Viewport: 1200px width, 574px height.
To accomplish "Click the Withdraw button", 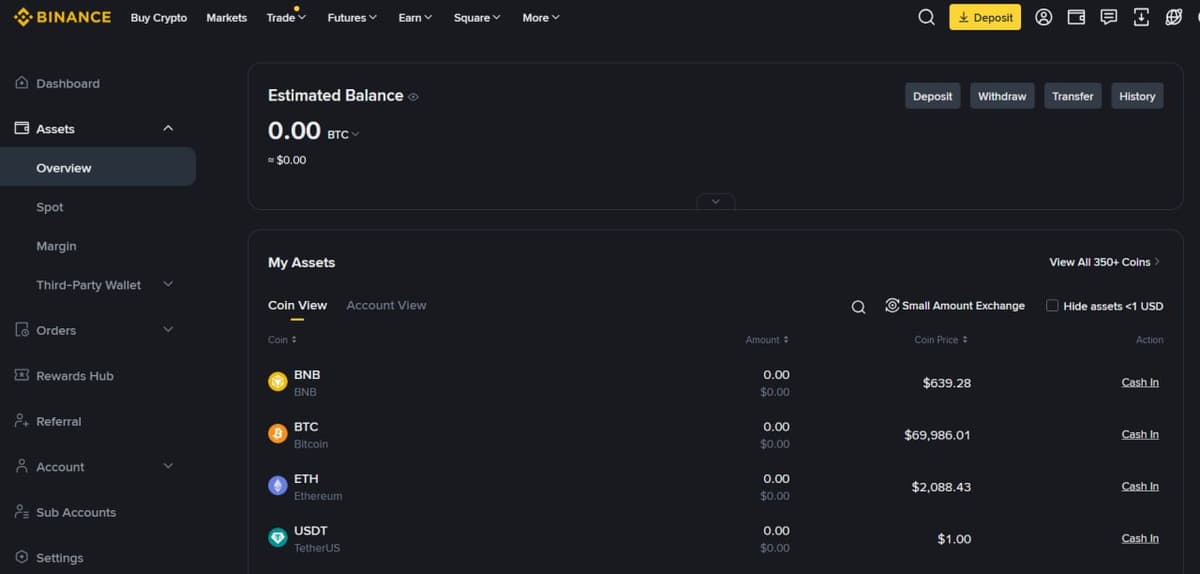I will (x=1002, y=96).
